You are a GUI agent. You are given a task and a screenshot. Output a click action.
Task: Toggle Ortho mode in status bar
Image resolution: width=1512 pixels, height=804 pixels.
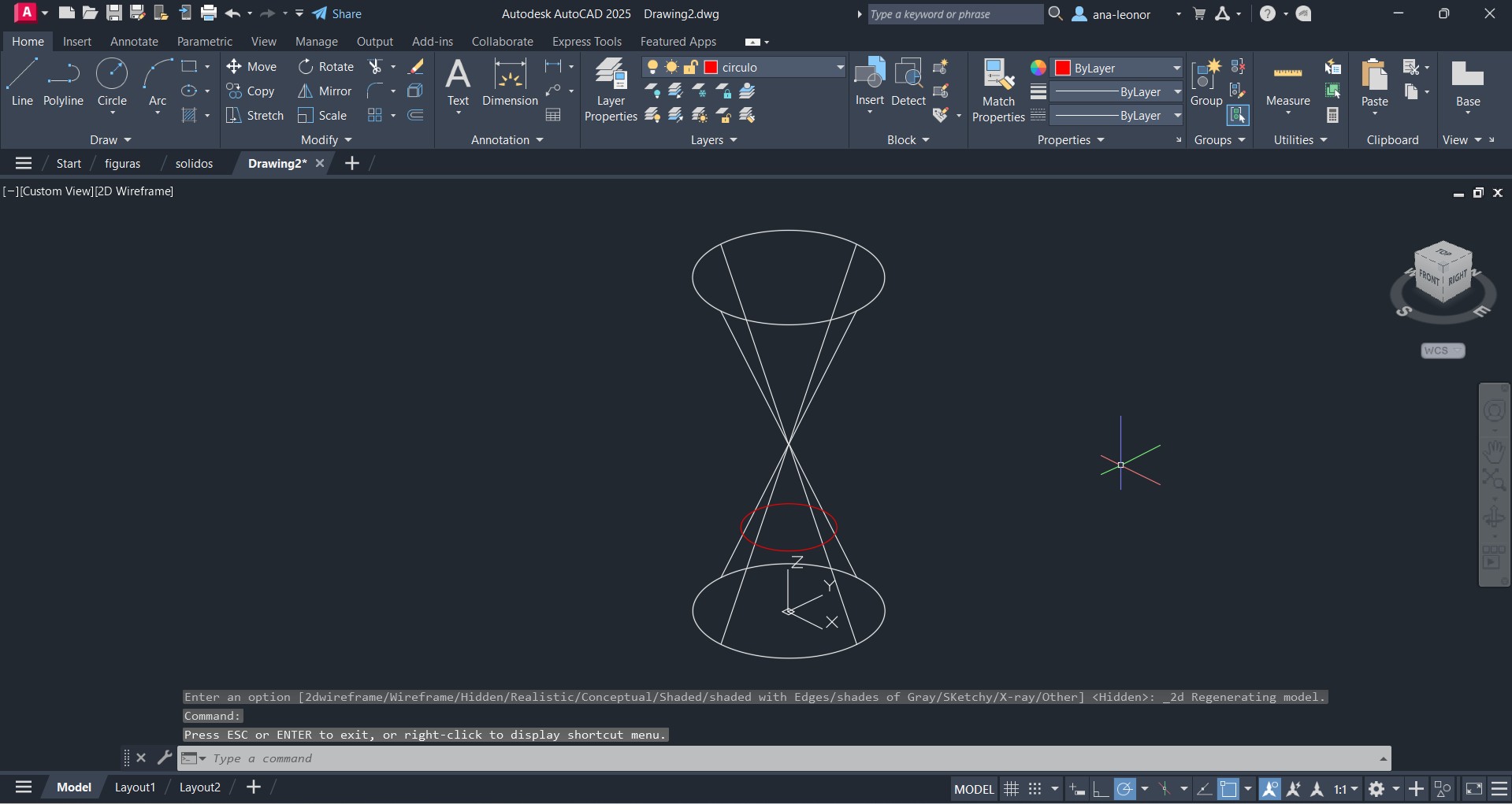pos(1101,788)
